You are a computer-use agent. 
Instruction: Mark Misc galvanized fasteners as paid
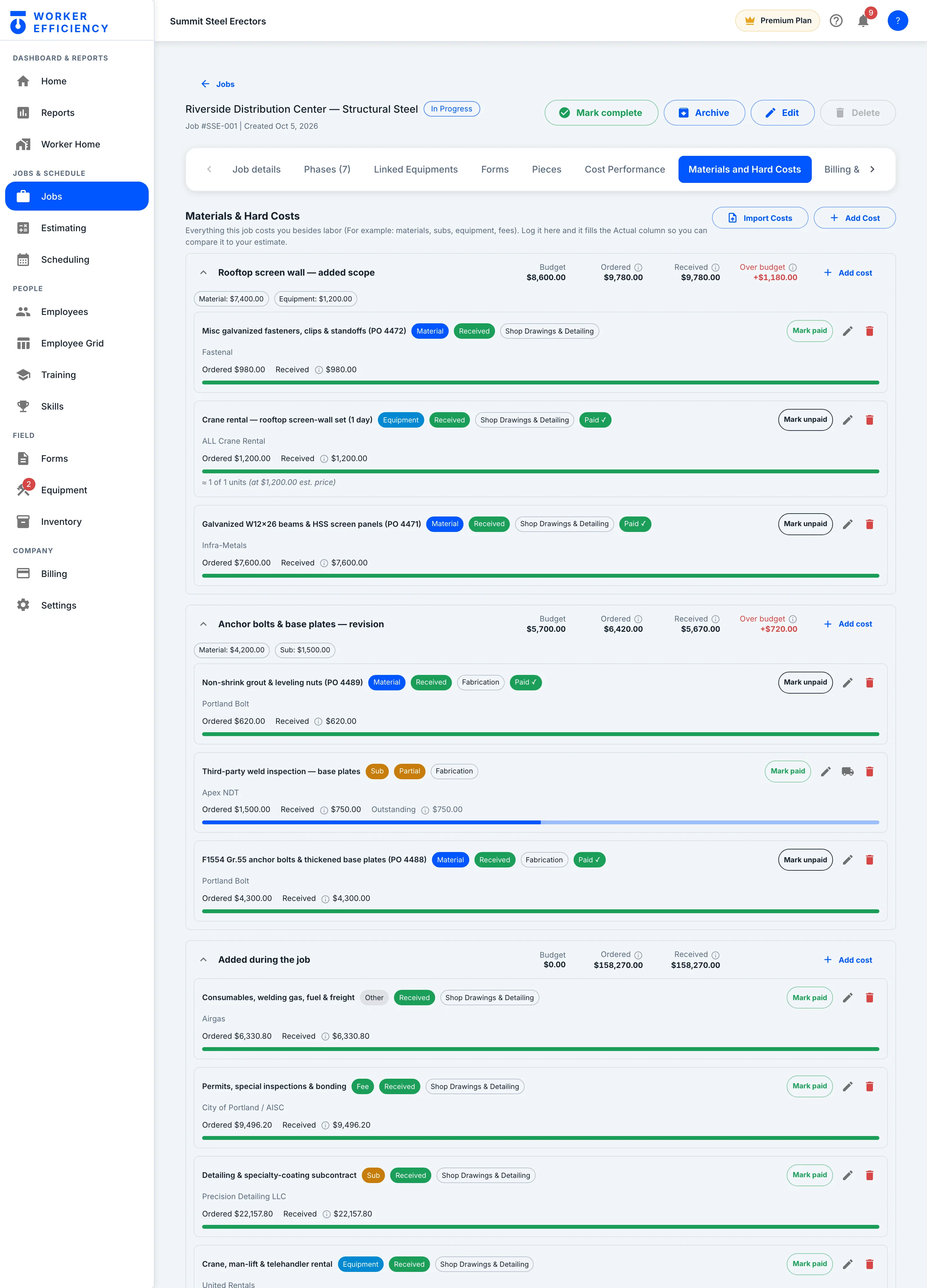tap(810, 331)
